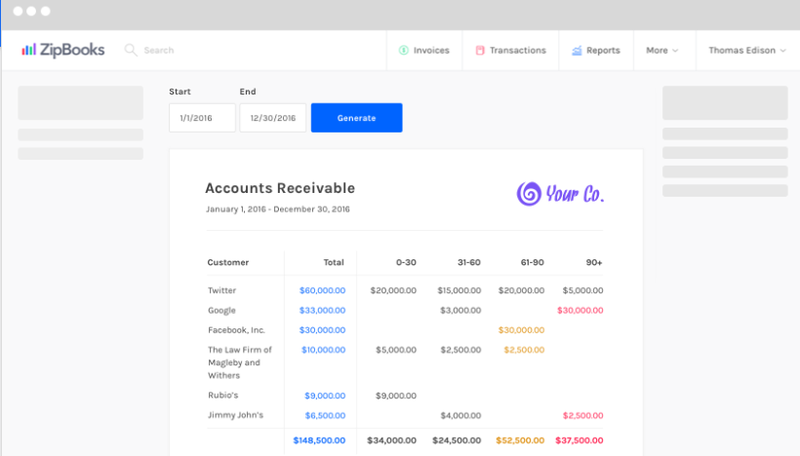Open Facebook's $30,000.00 total link
This screenshot has height=456, width=800.
coord(322,330)
